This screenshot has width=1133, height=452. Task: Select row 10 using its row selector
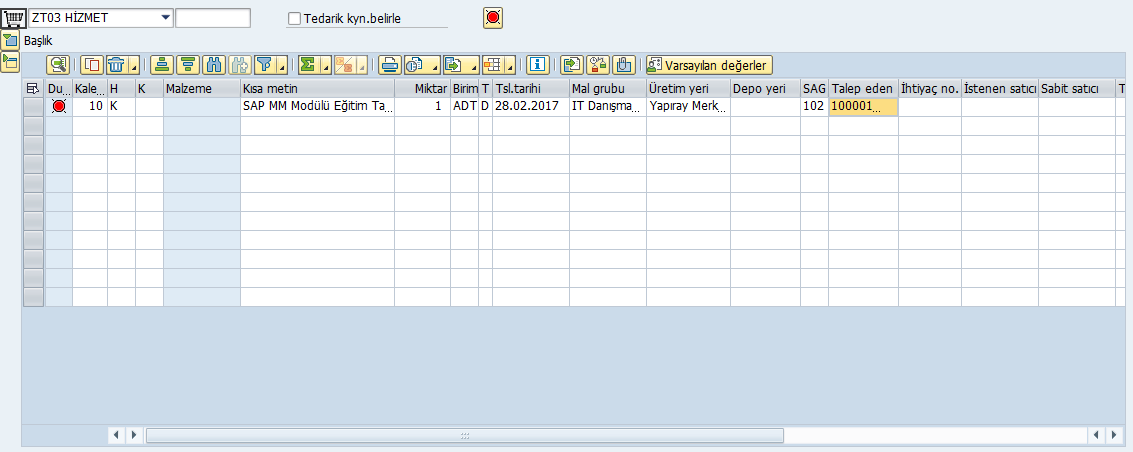point(33,107)
